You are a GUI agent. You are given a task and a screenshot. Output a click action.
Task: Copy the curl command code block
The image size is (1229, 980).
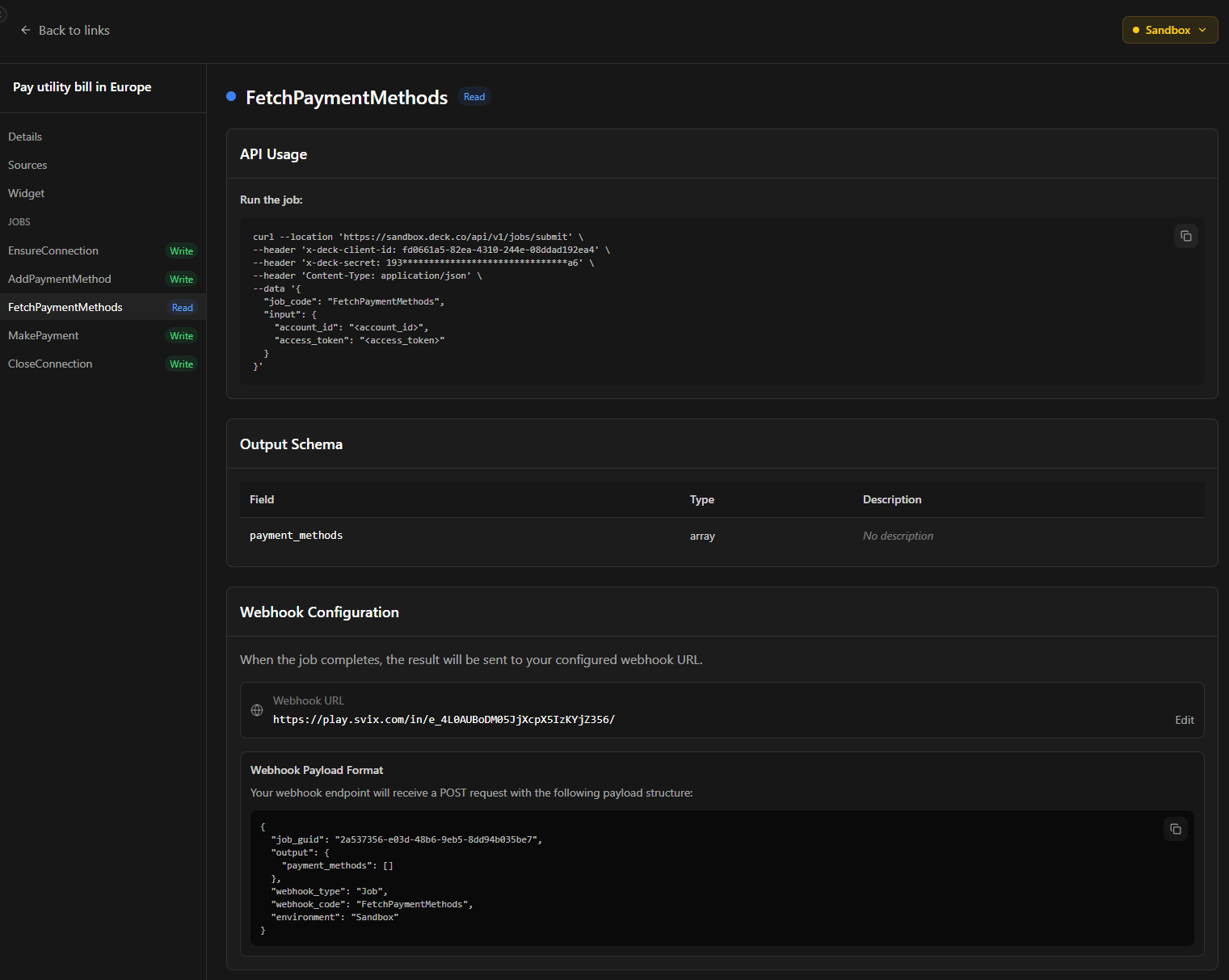(x=1185, y=236)
